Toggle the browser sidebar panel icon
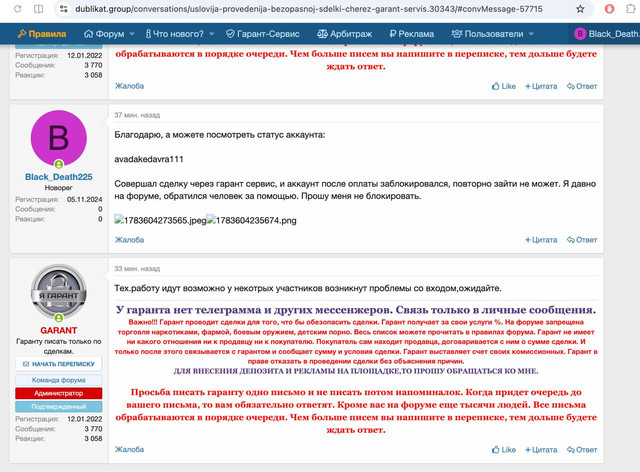Image resolution: width=640 pixels, height=472 pixels. (x=38, y=9)
